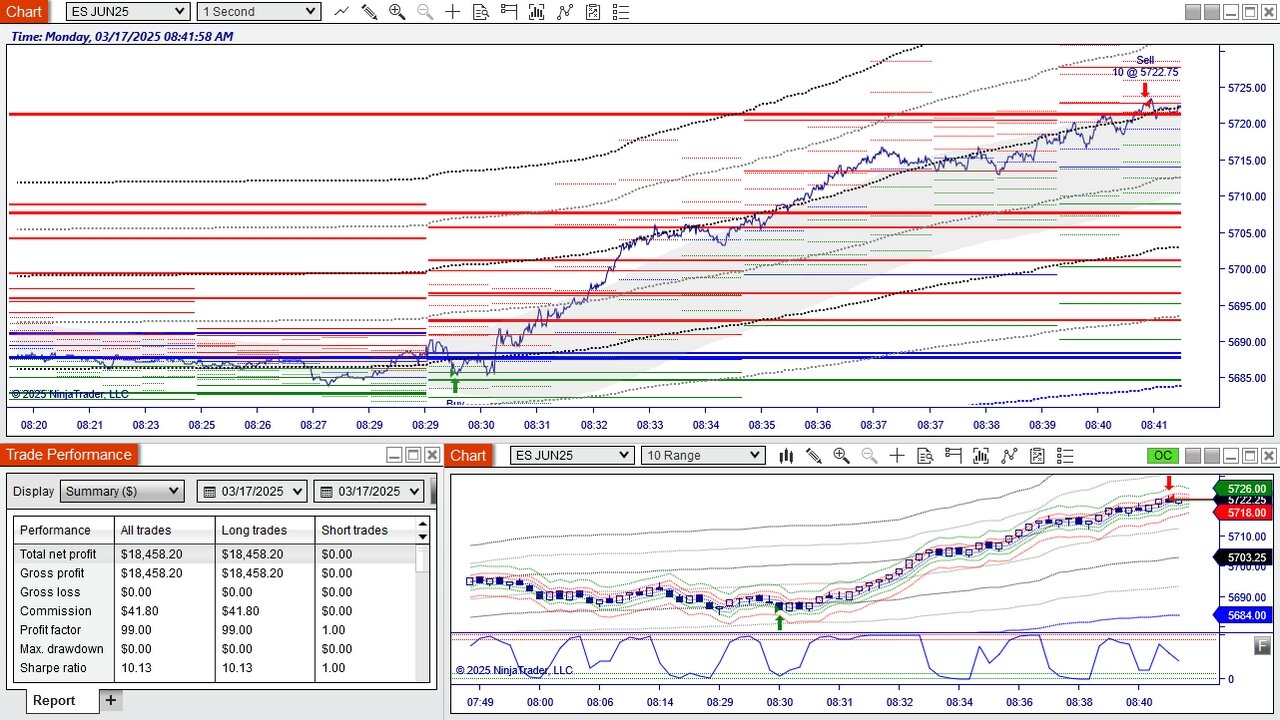Open strategies icon in bottom chart toolbar
1280x720 pixels.
pyautogui.click(x=1037, y=455)
